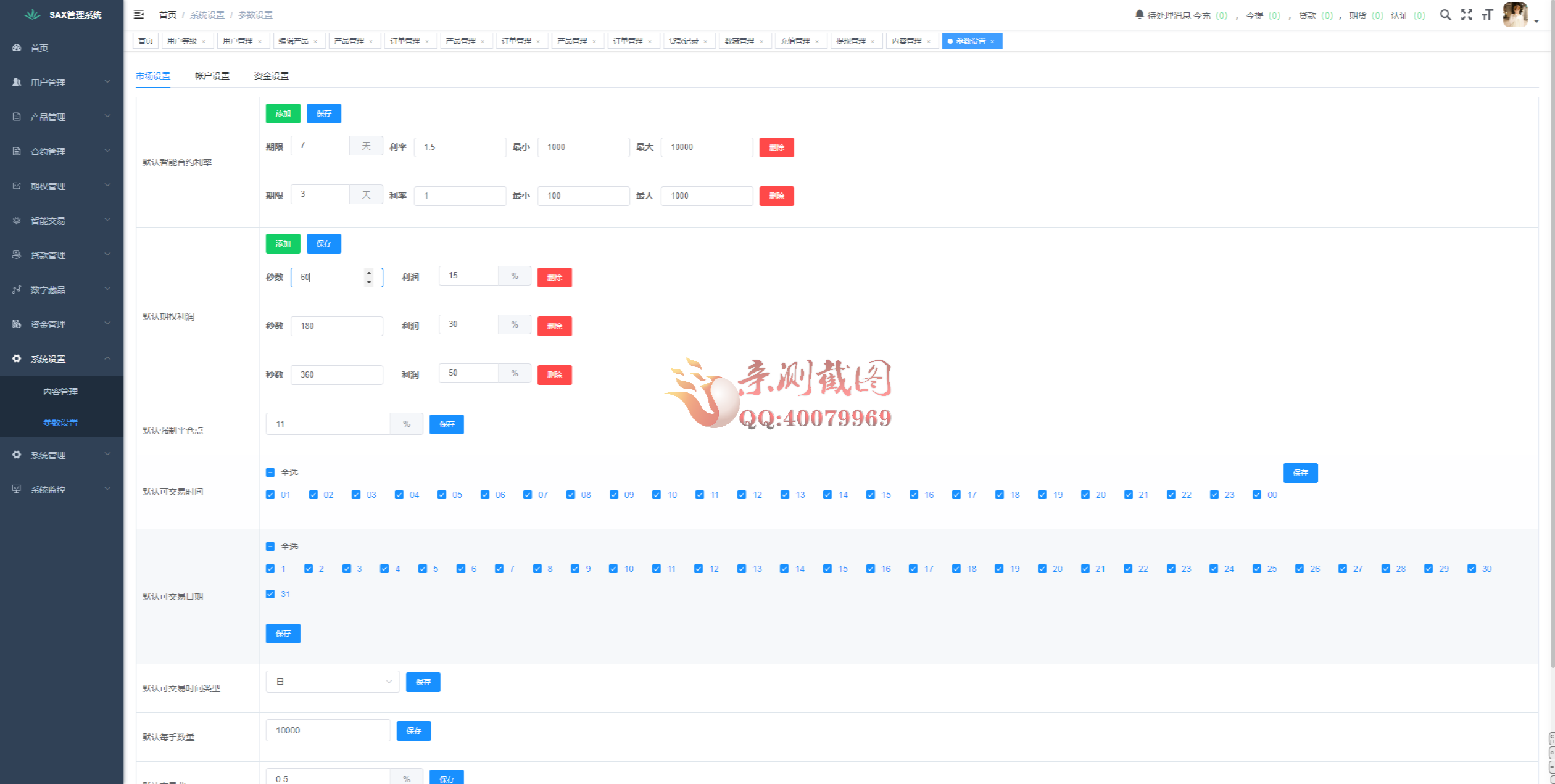
Task: Delete the 7-day contract rate row
Action: (x=776, y=147)
